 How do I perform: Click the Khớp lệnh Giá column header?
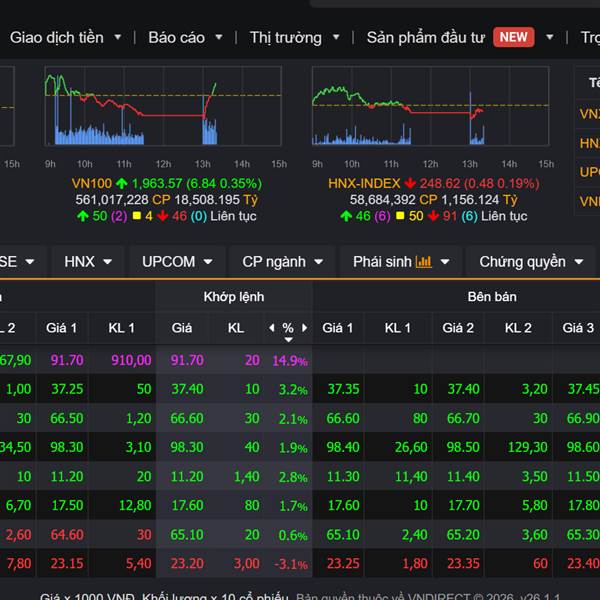click(x=182, y=328)
